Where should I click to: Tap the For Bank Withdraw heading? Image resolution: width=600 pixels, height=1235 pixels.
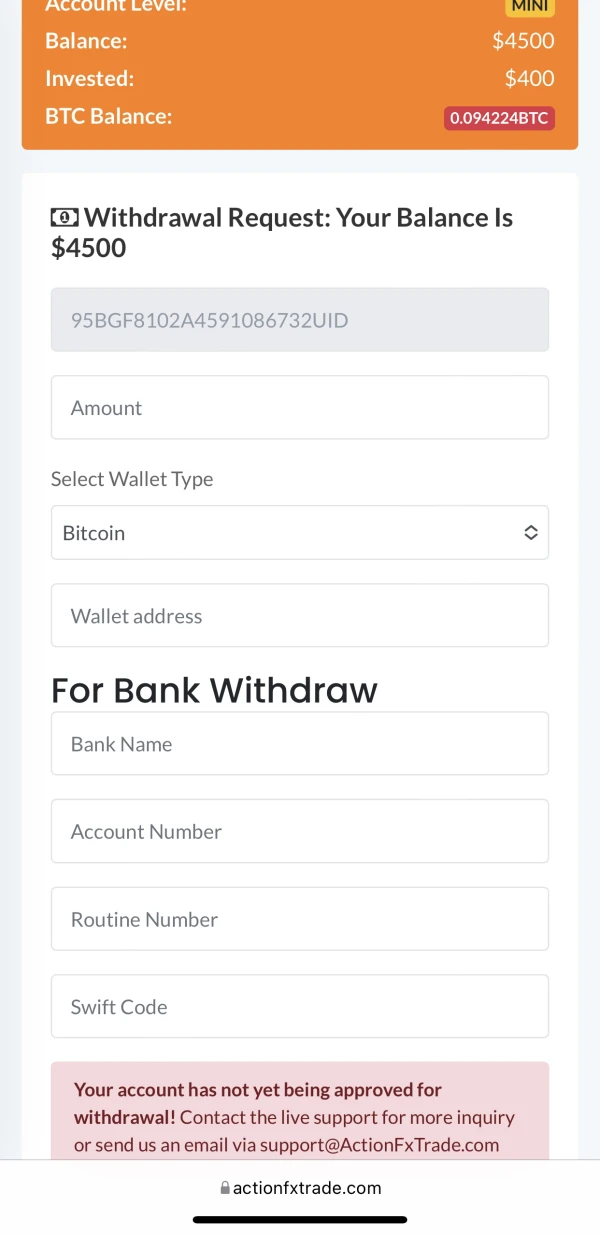pyautogui.click(x=214, y=690)
